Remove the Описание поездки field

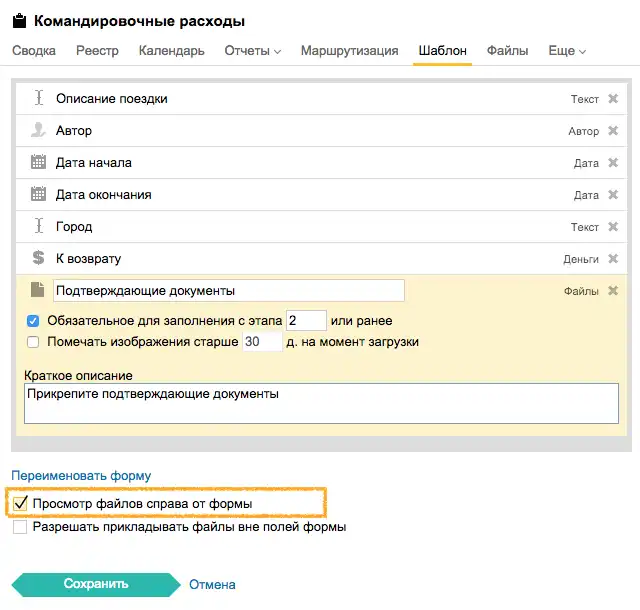[613, 98]
